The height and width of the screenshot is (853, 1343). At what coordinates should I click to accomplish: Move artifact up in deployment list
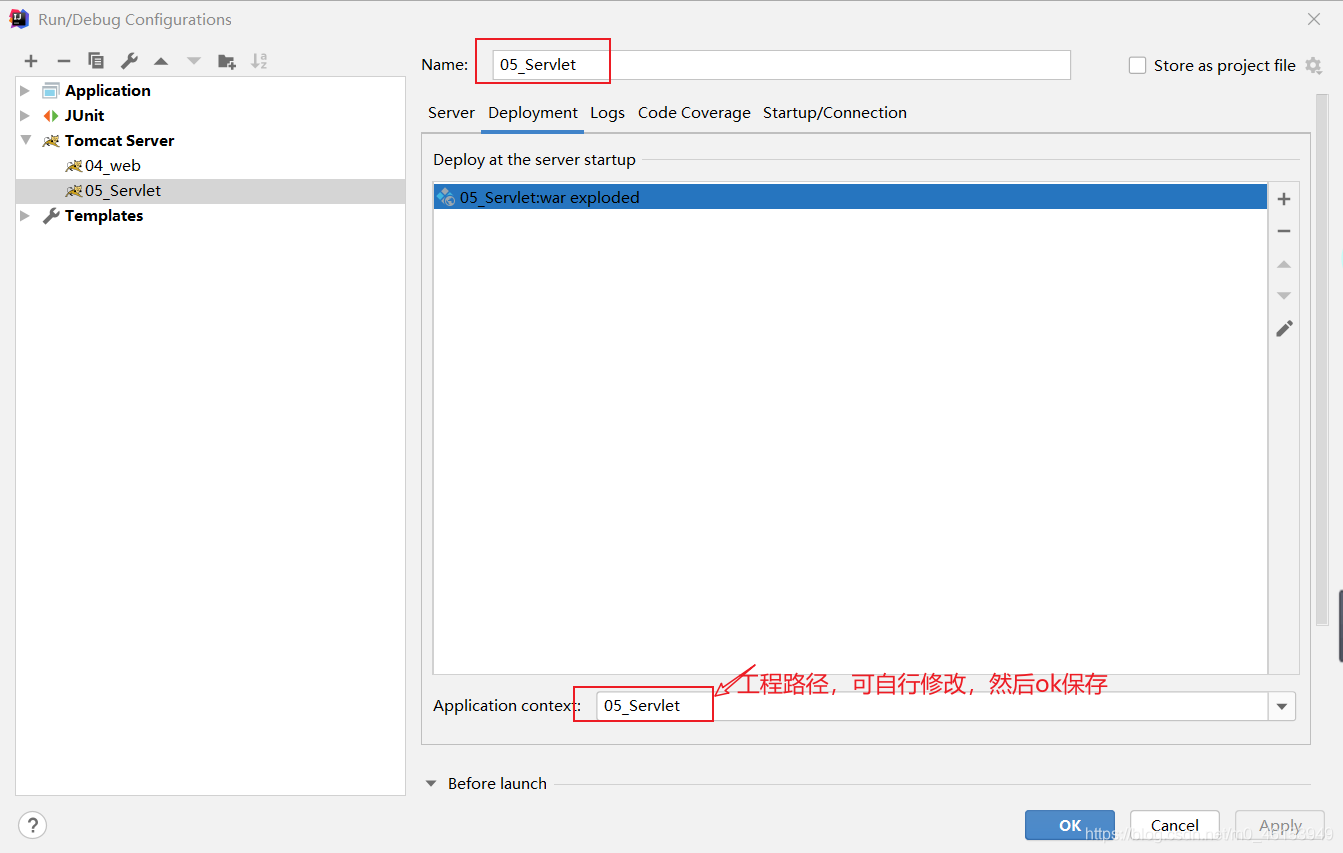coord(1284,264)
